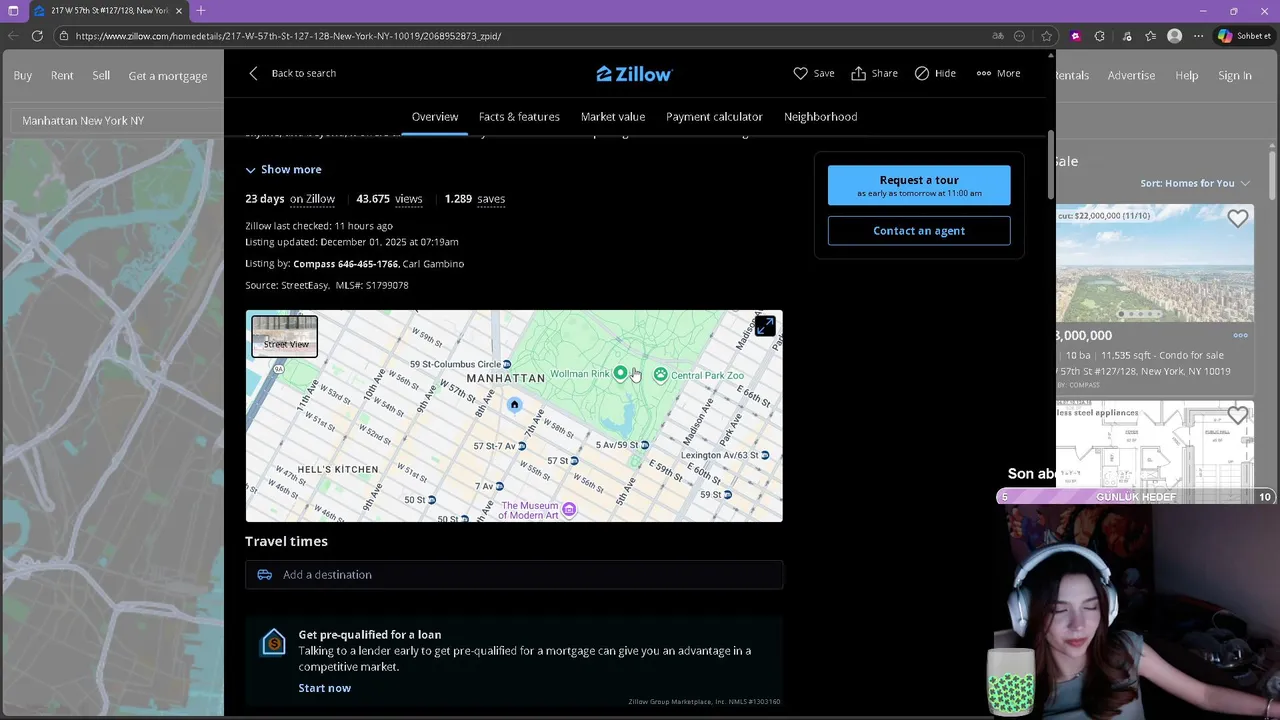Open Sort: Homes for You dropdown

pos(1195,183)
